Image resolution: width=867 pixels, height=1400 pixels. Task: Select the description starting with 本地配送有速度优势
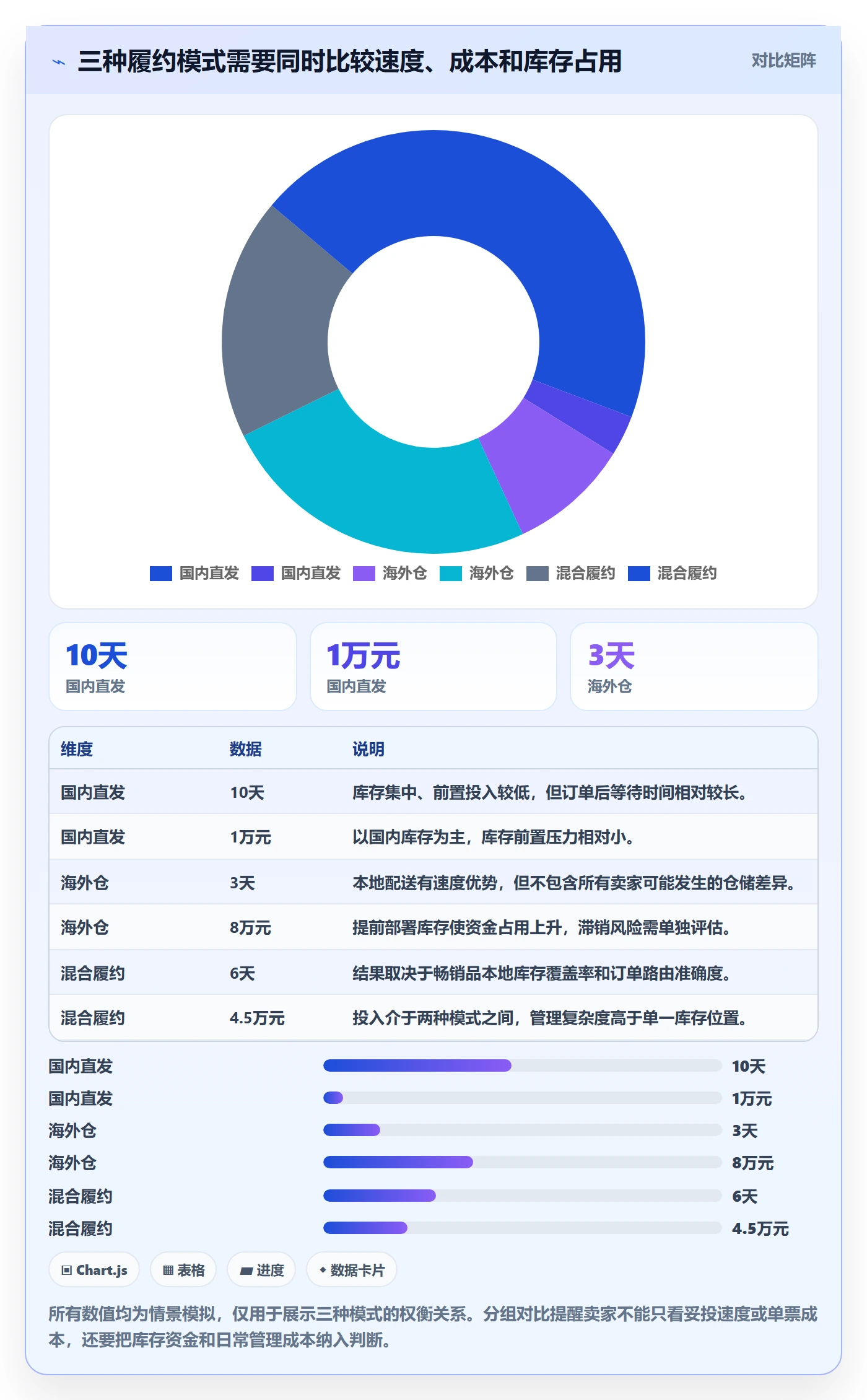click(x=574, y=883)
